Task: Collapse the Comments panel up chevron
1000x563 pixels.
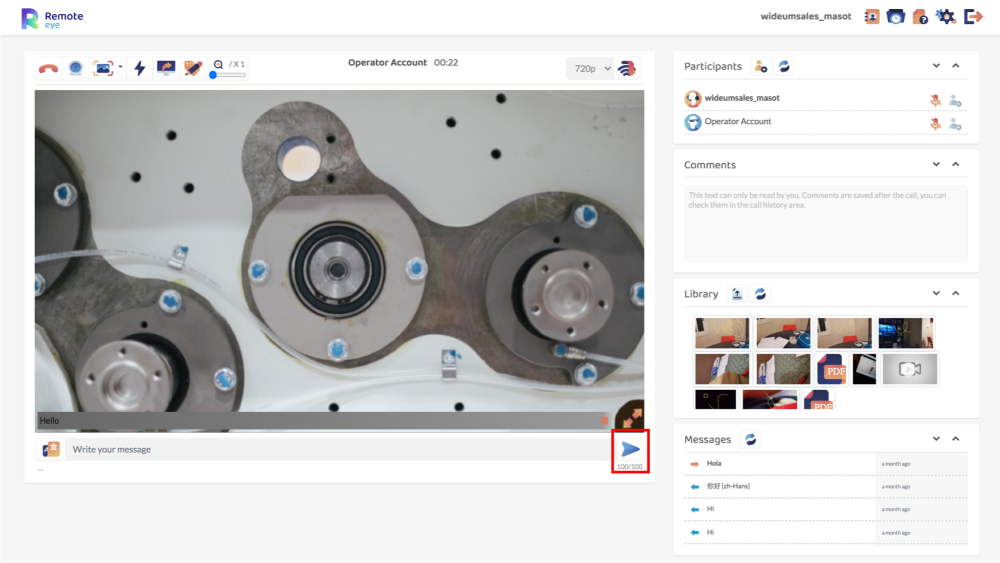Action: point(955,165)
